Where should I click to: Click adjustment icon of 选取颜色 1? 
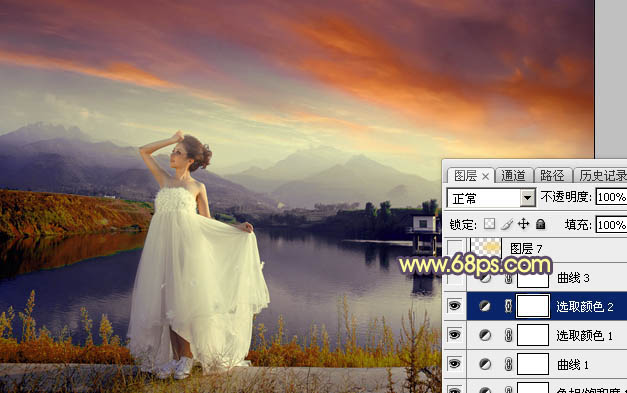[x=485, y=335]
